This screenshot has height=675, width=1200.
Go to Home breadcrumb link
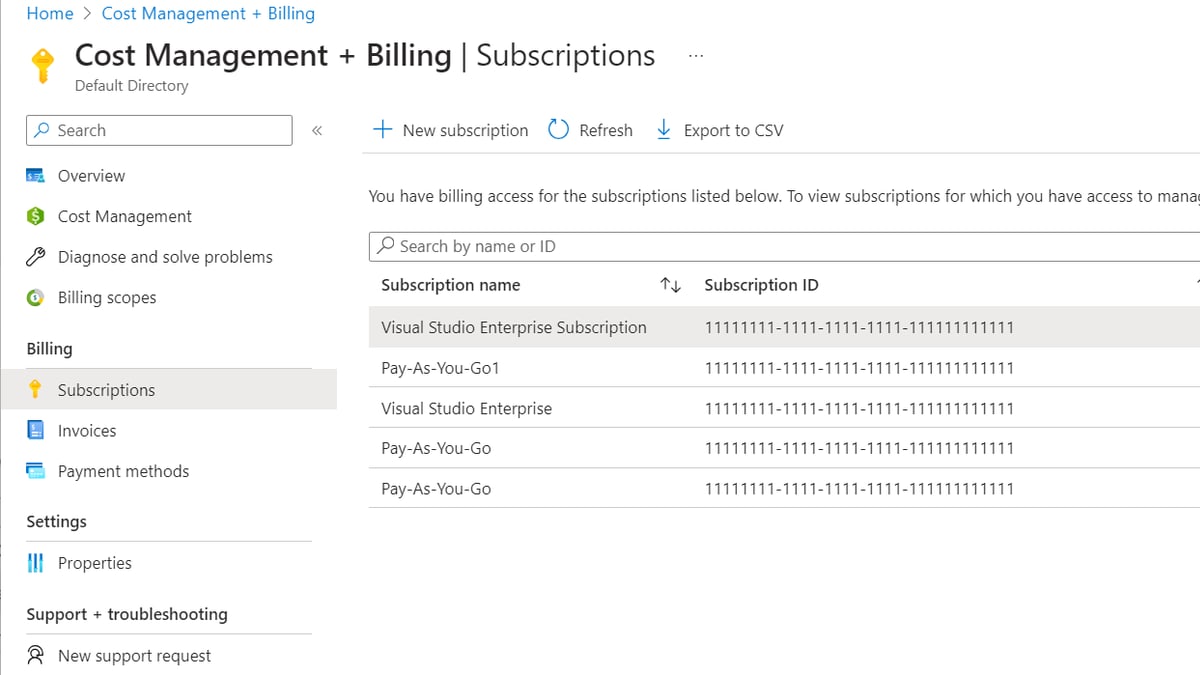point(50,13)
